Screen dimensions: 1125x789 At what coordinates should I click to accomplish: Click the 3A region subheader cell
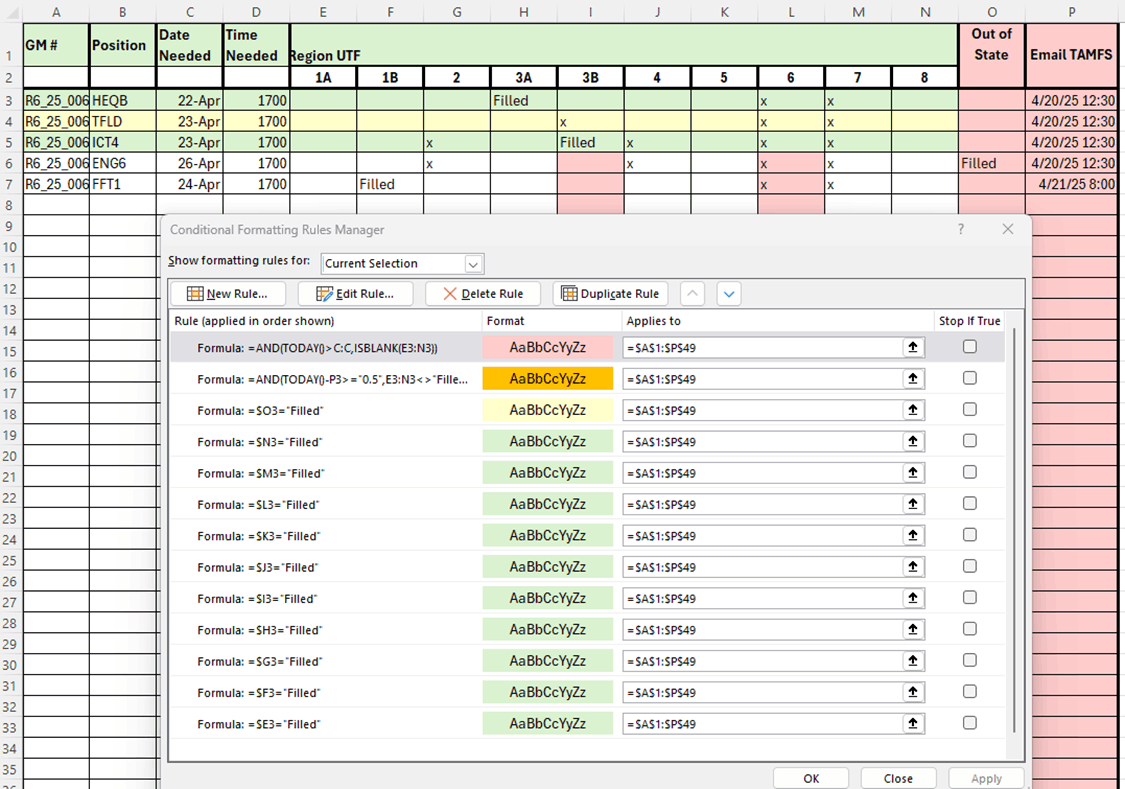[x=524, y=77]
